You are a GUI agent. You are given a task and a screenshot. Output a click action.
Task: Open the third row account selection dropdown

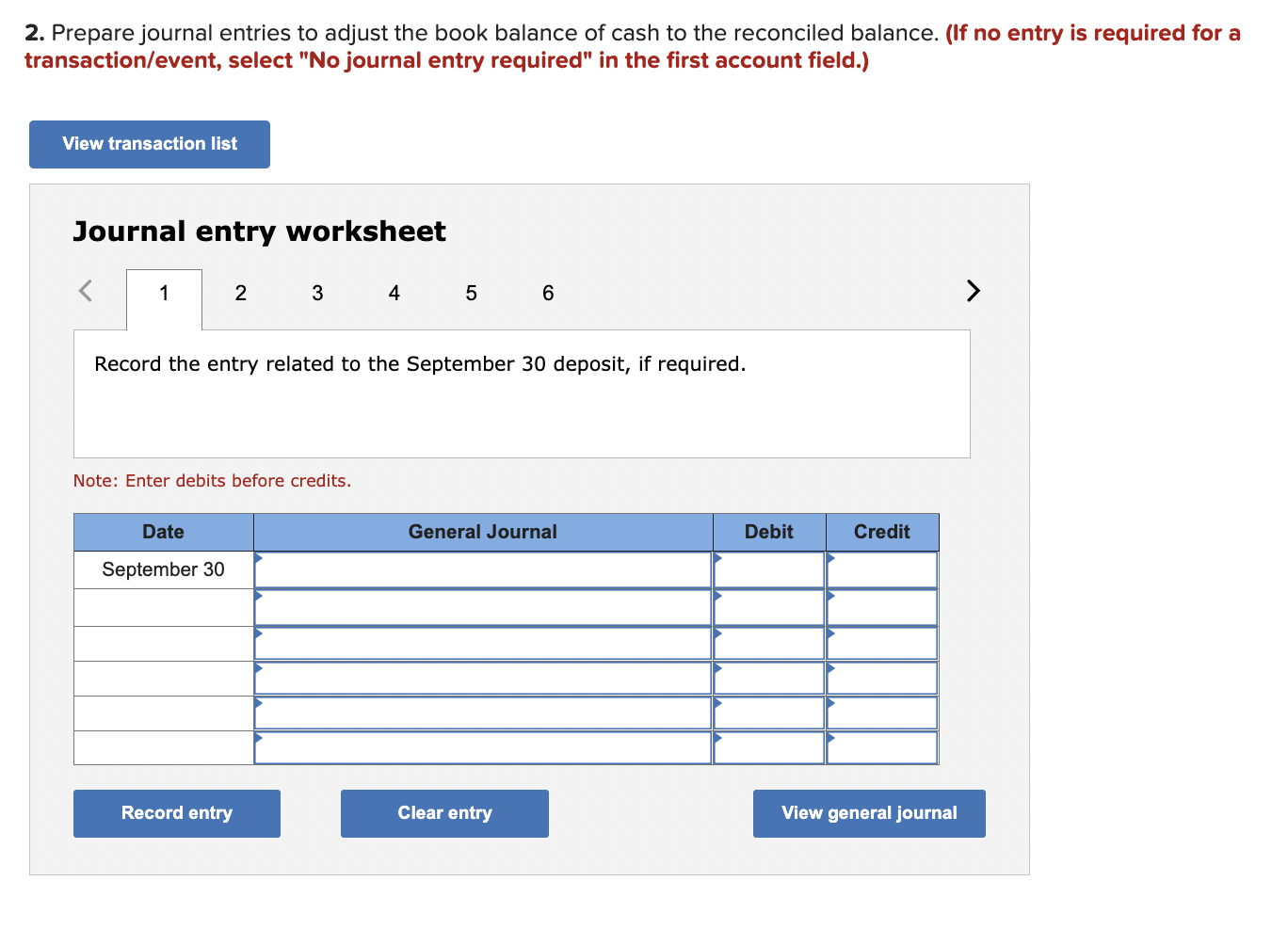[482, 641]
